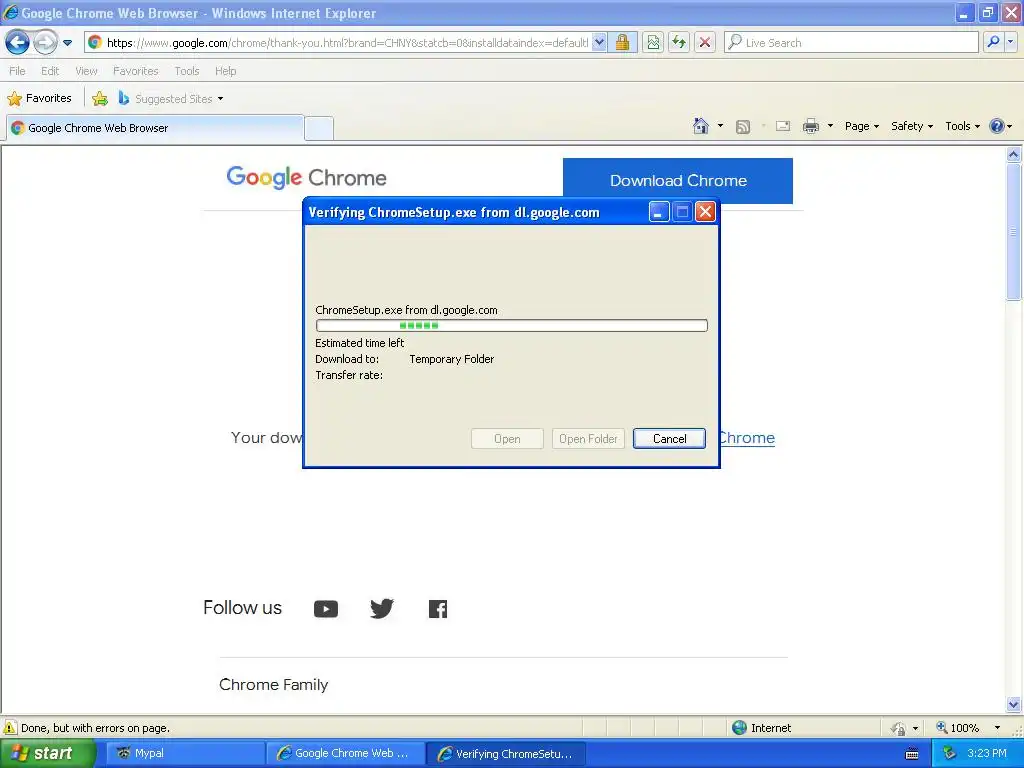The width and height of the screenshot is (1024, 768).
Task: Open the Help menu
Action: [225, 71]
